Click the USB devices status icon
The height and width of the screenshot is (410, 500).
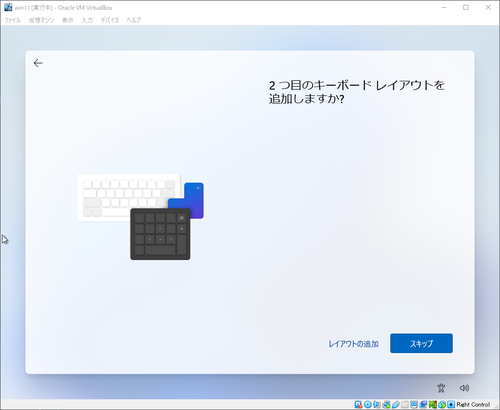(x=396, y=405)
